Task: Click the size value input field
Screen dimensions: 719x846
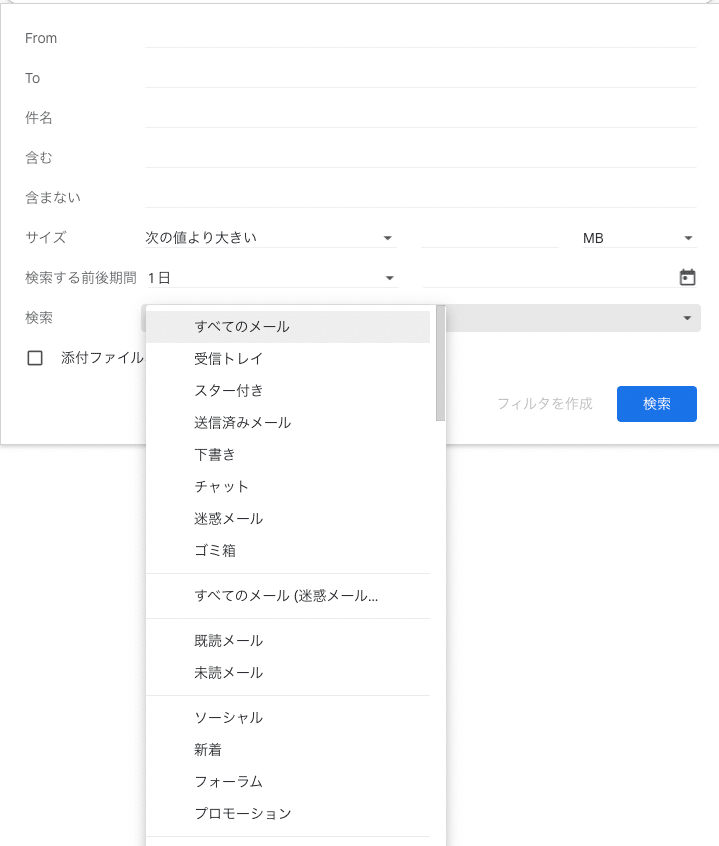Action: point(490,238)
